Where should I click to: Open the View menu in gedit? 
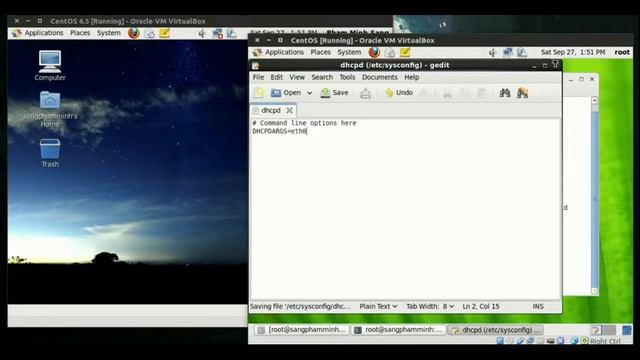[x=297, y=77]
